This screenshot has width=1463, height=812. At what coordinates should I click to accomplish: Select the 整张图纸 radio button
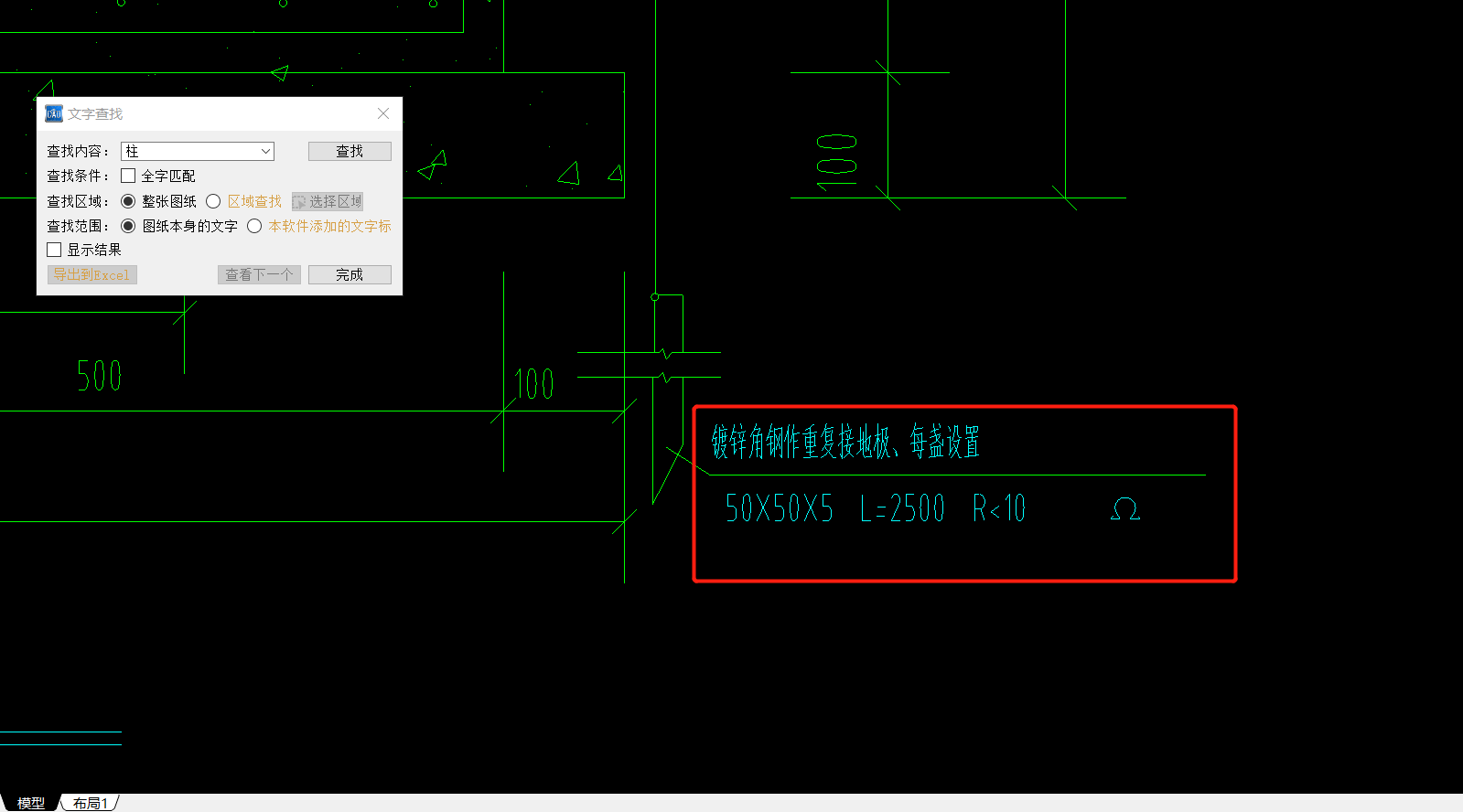(x=128, y=201)
